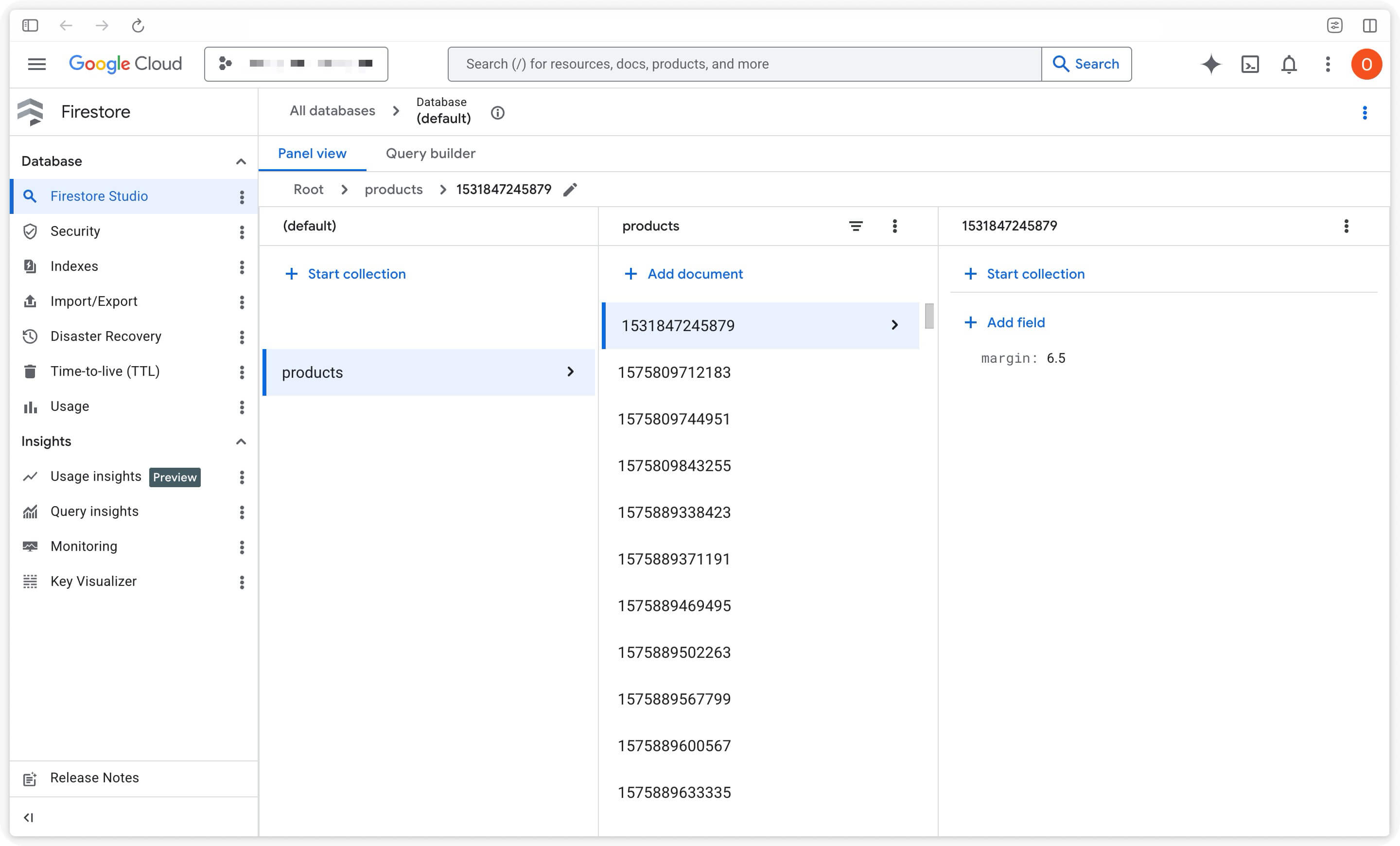Open the Gemini AI assistant sparkle icon
Viewport: 1400px width, 846px height.
[1211, 64]
